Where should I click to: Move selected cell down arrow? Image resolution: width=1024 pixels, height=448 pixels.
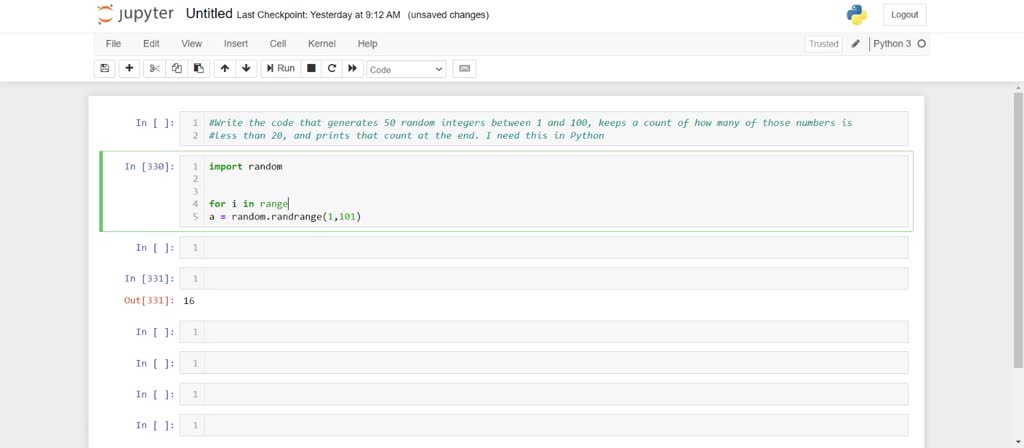point(246,69)
